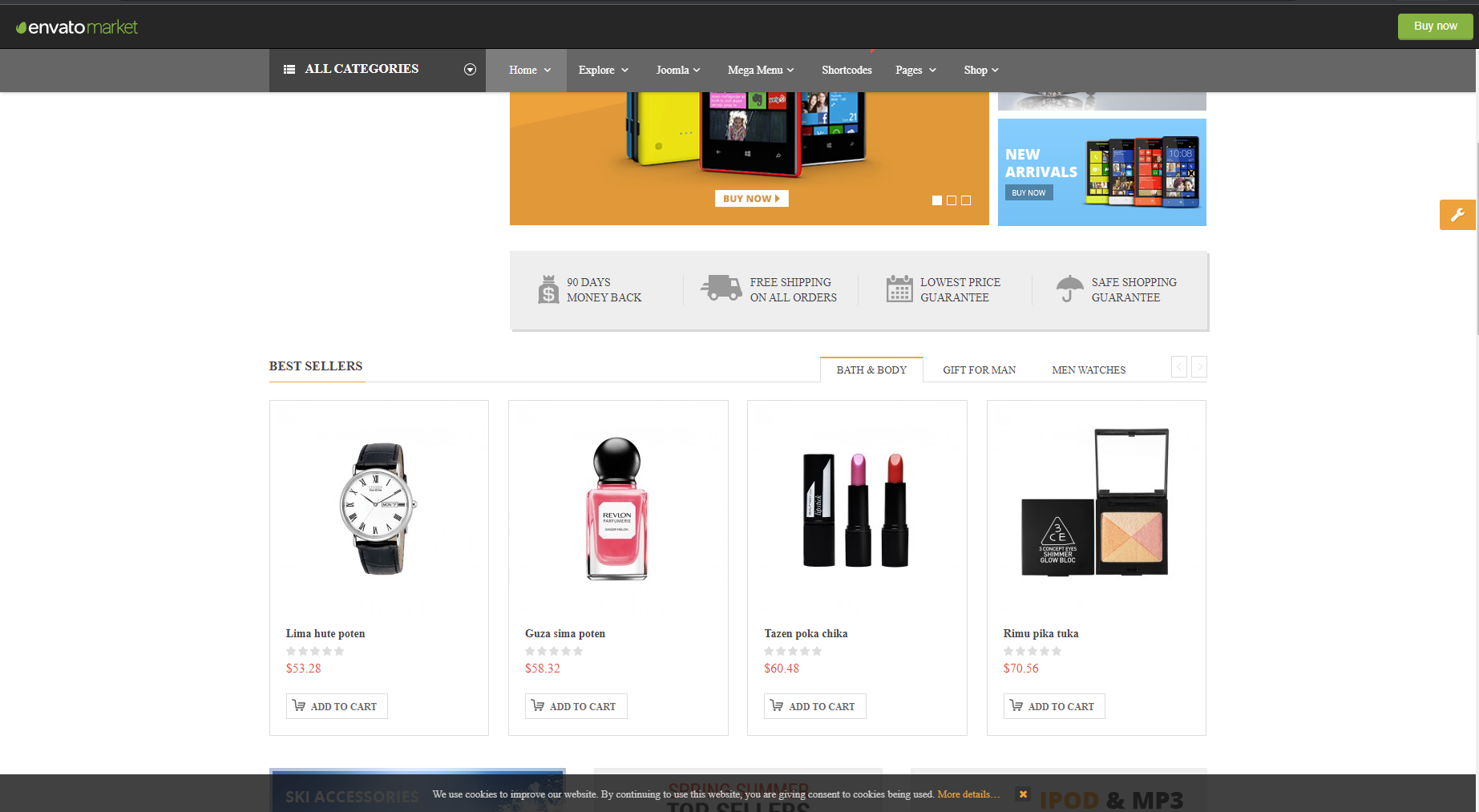Add Lima hute poten to cart

[x=337, y=706]
